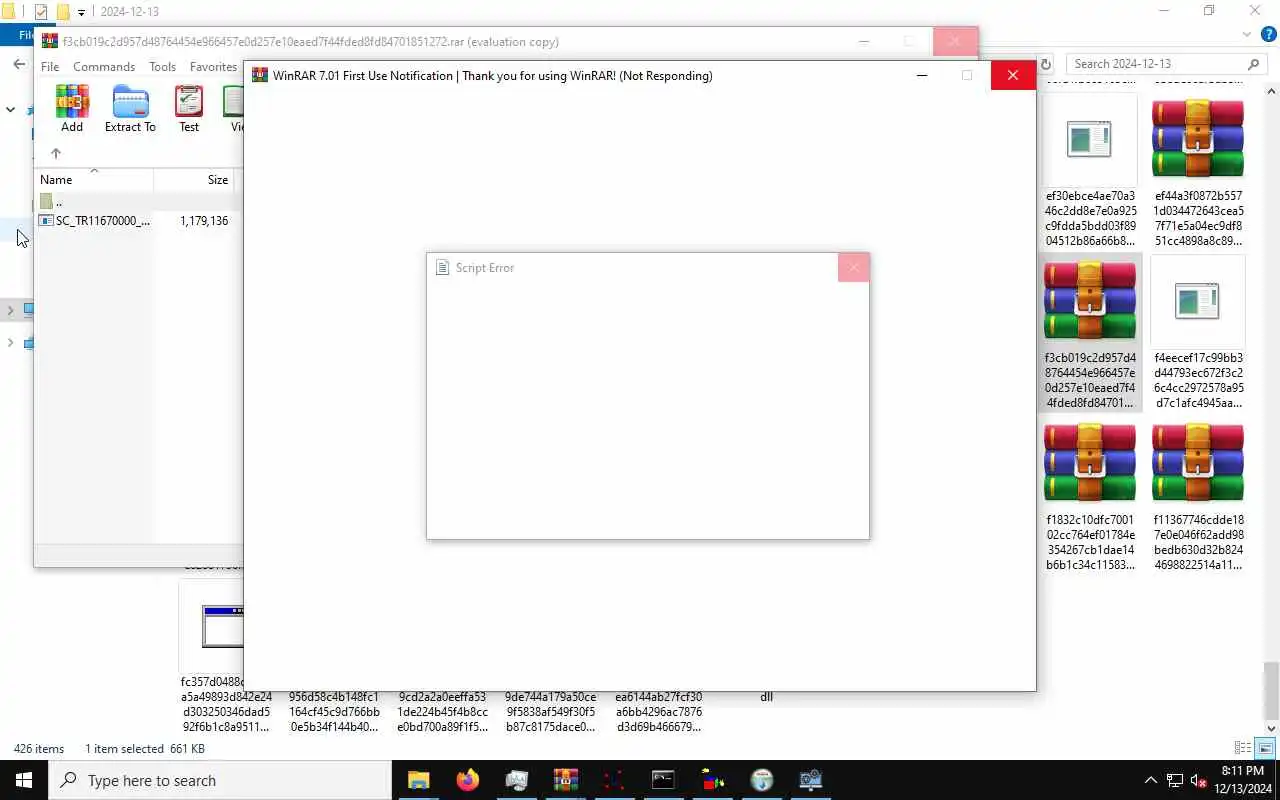The image size is (1280, 800).
Task: Select the ef30ebce4ae70a3 file thumbnail
Action: [1090, 139]
